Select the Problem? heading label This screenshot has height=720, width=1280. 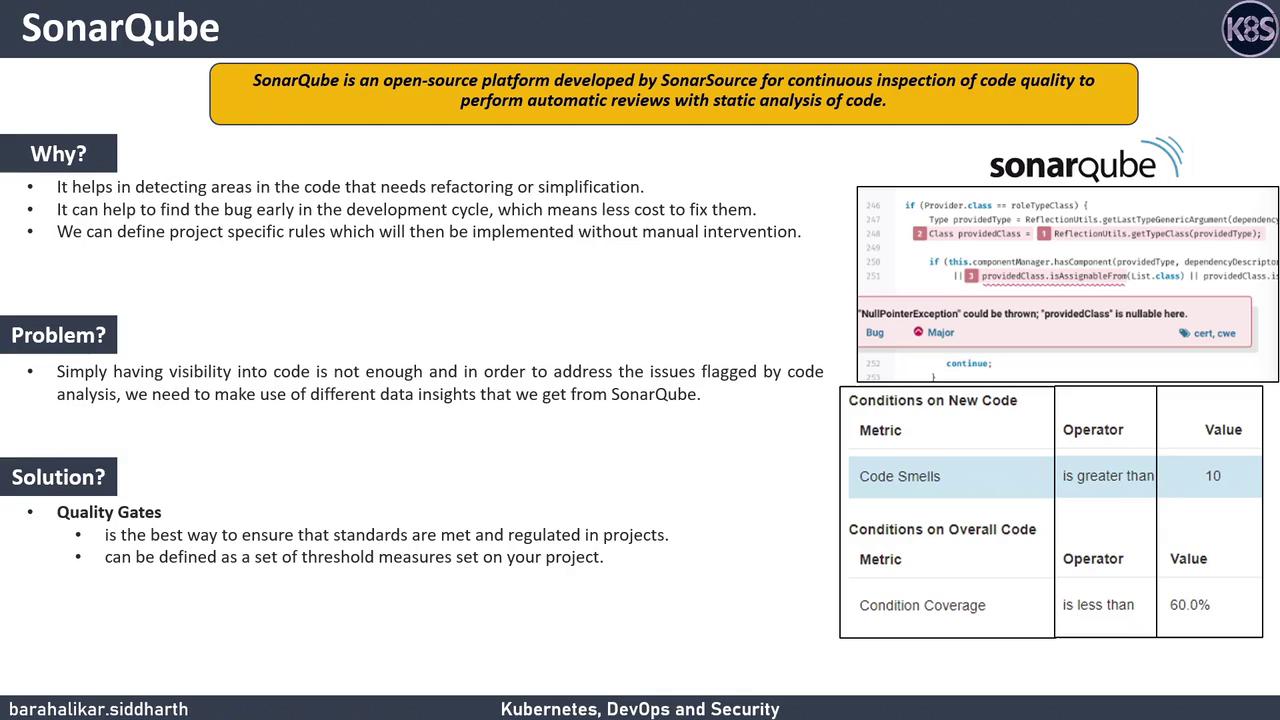(58, 335)
